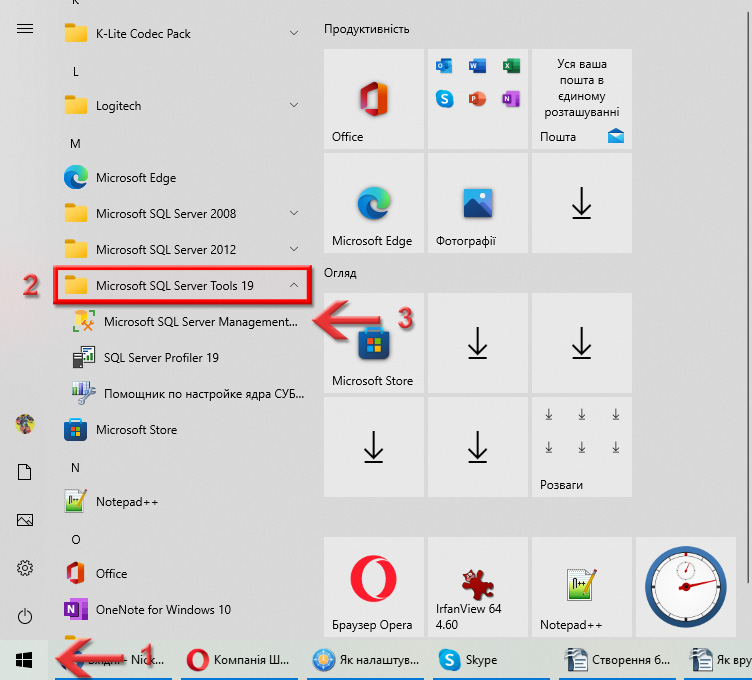
Task: Open OneNote for Windows 10
Action: tap(182, 610)
